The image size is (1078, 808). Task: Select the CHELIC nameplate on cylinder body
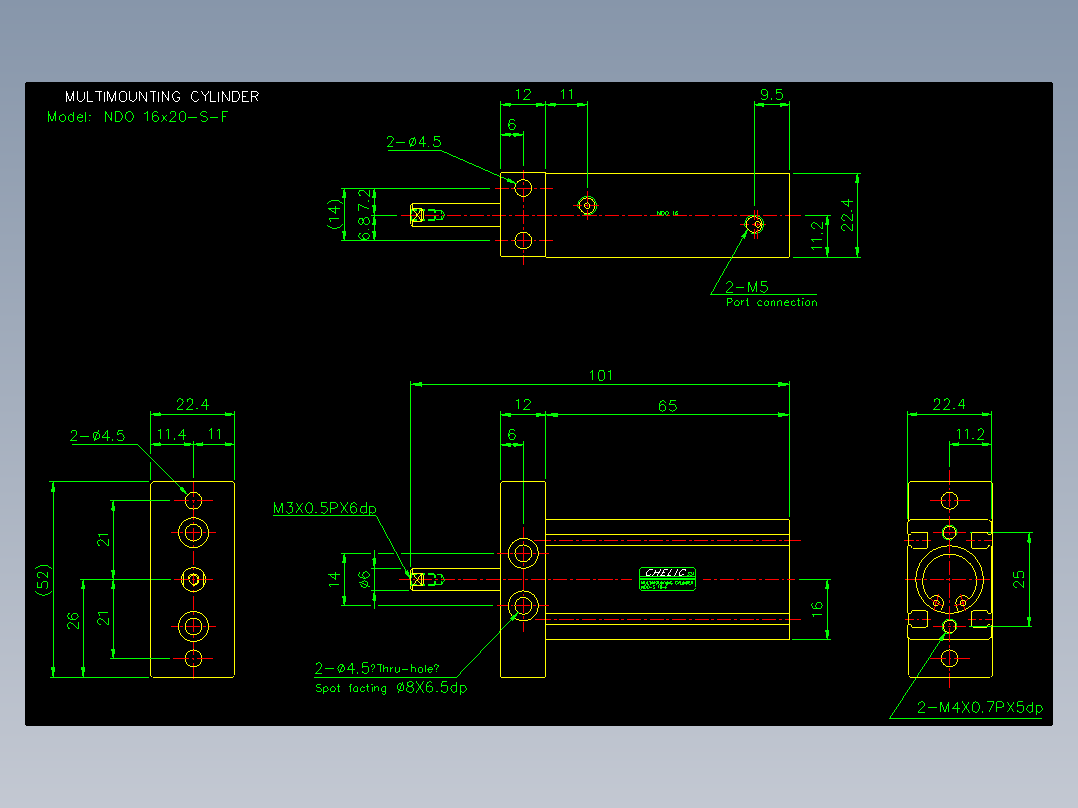point(667,579)
